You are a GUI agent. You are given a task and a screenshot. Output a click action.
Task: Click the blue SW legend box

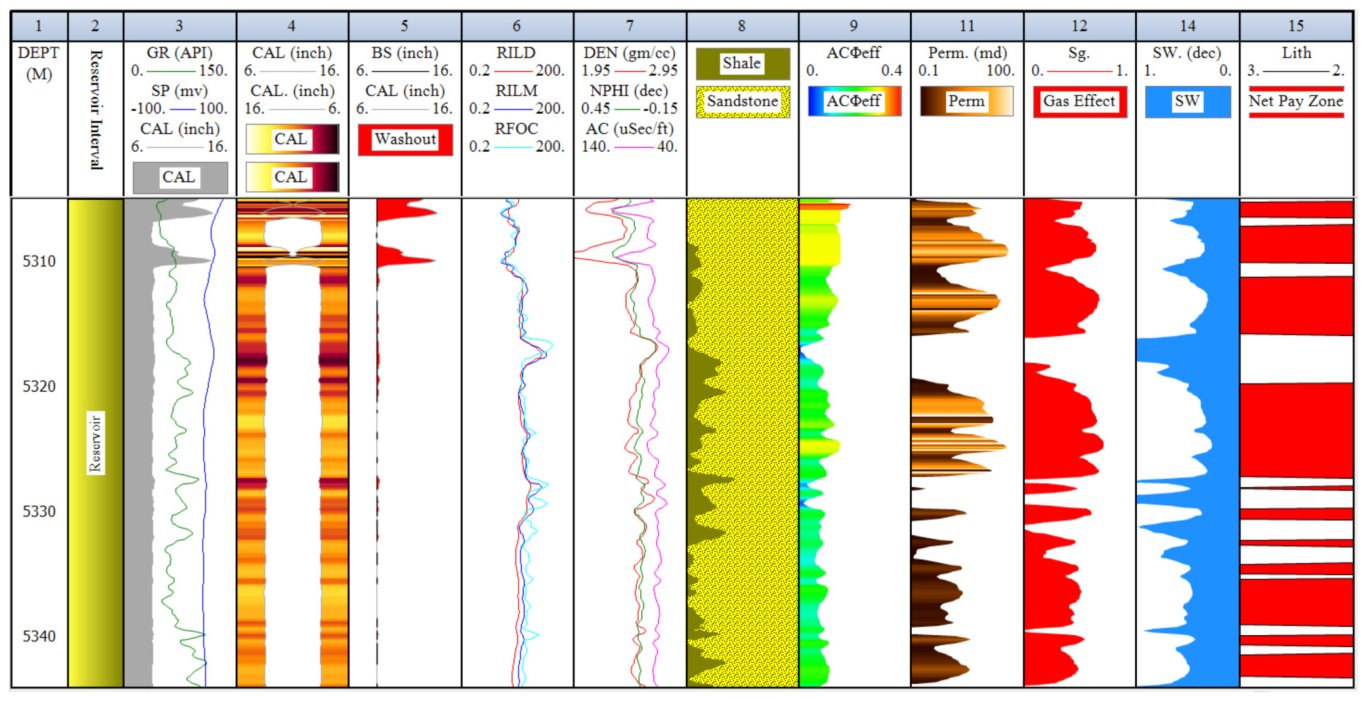(x=1187, y=102)
